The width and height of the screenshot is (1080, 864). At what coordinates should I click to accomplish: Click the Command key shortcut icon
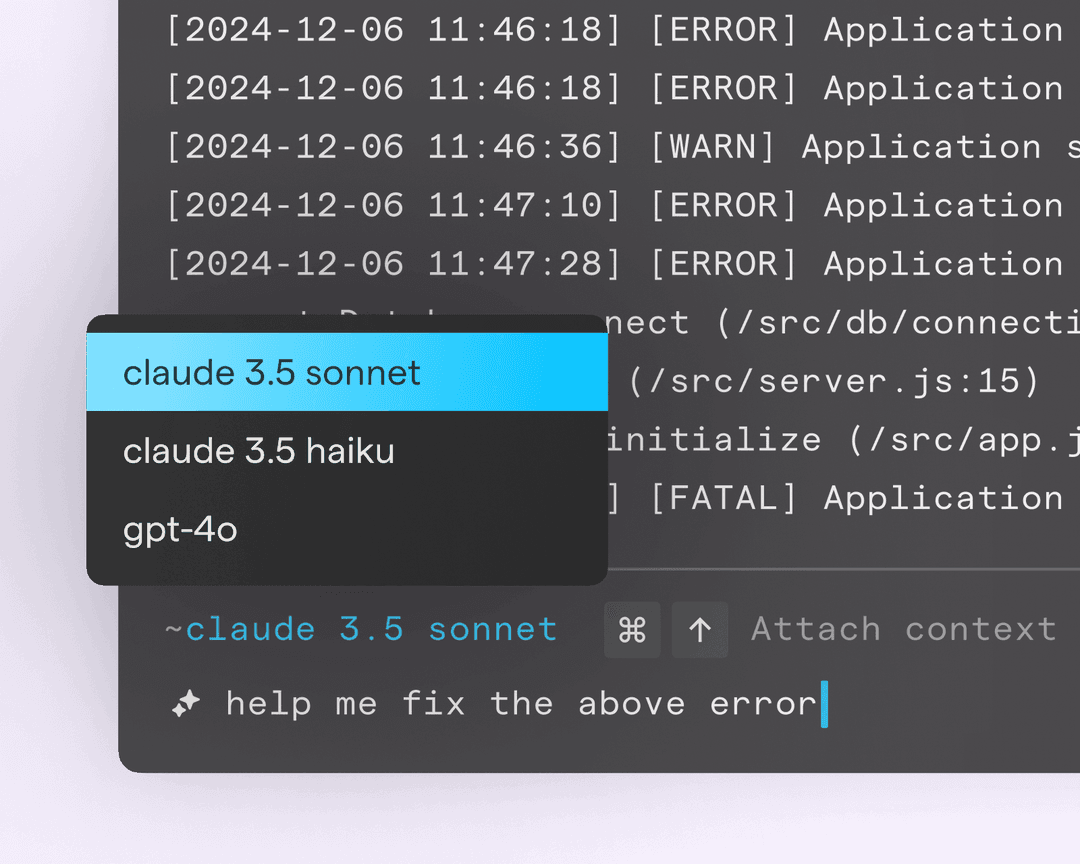[x=632, y=630]
